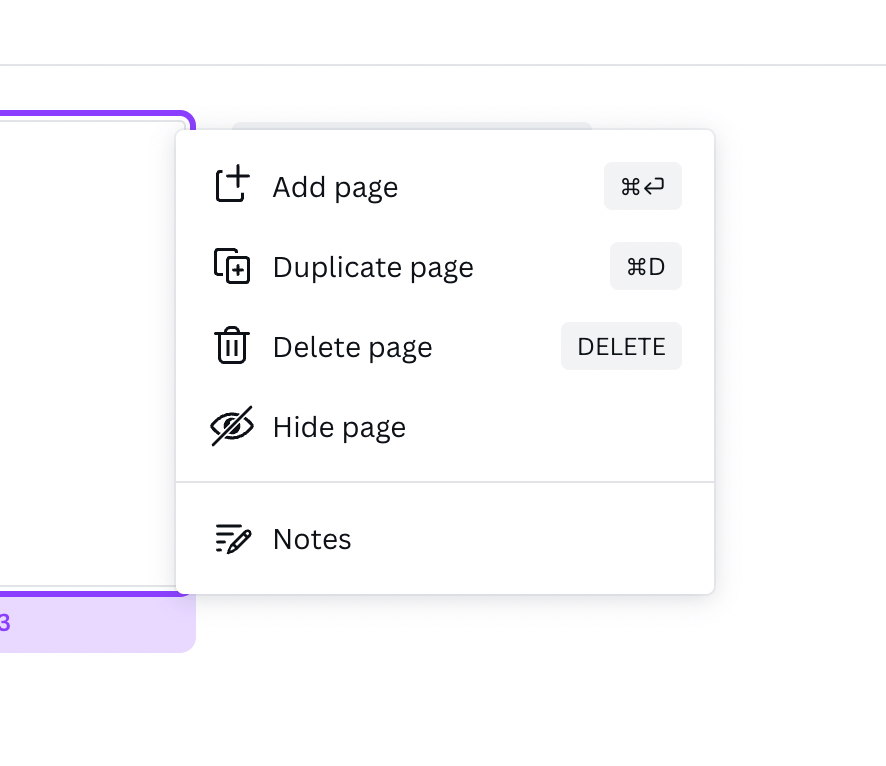Click the Add page plus icon

[232, 186]
